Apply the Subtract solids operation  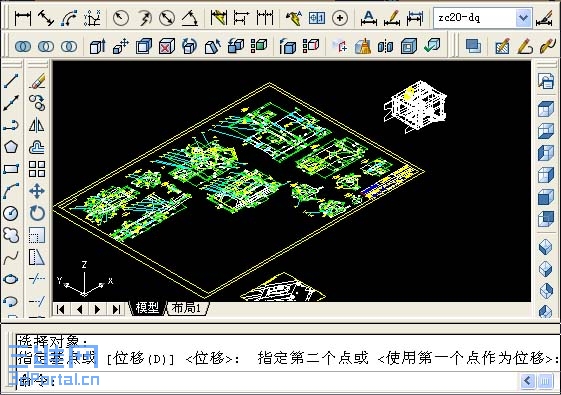point(46,46)
